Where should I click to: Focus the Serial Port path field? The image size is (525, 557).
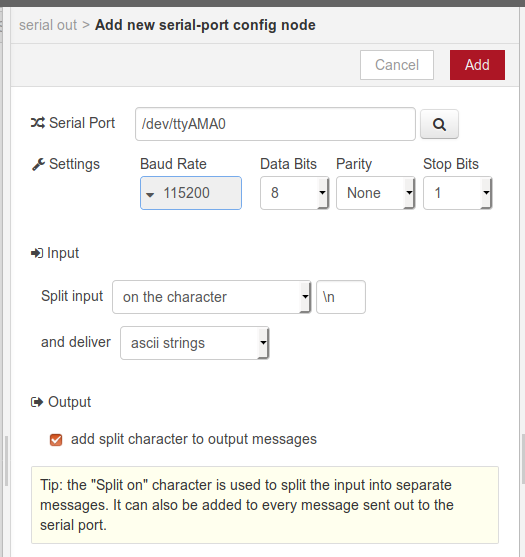click(275, 124)
